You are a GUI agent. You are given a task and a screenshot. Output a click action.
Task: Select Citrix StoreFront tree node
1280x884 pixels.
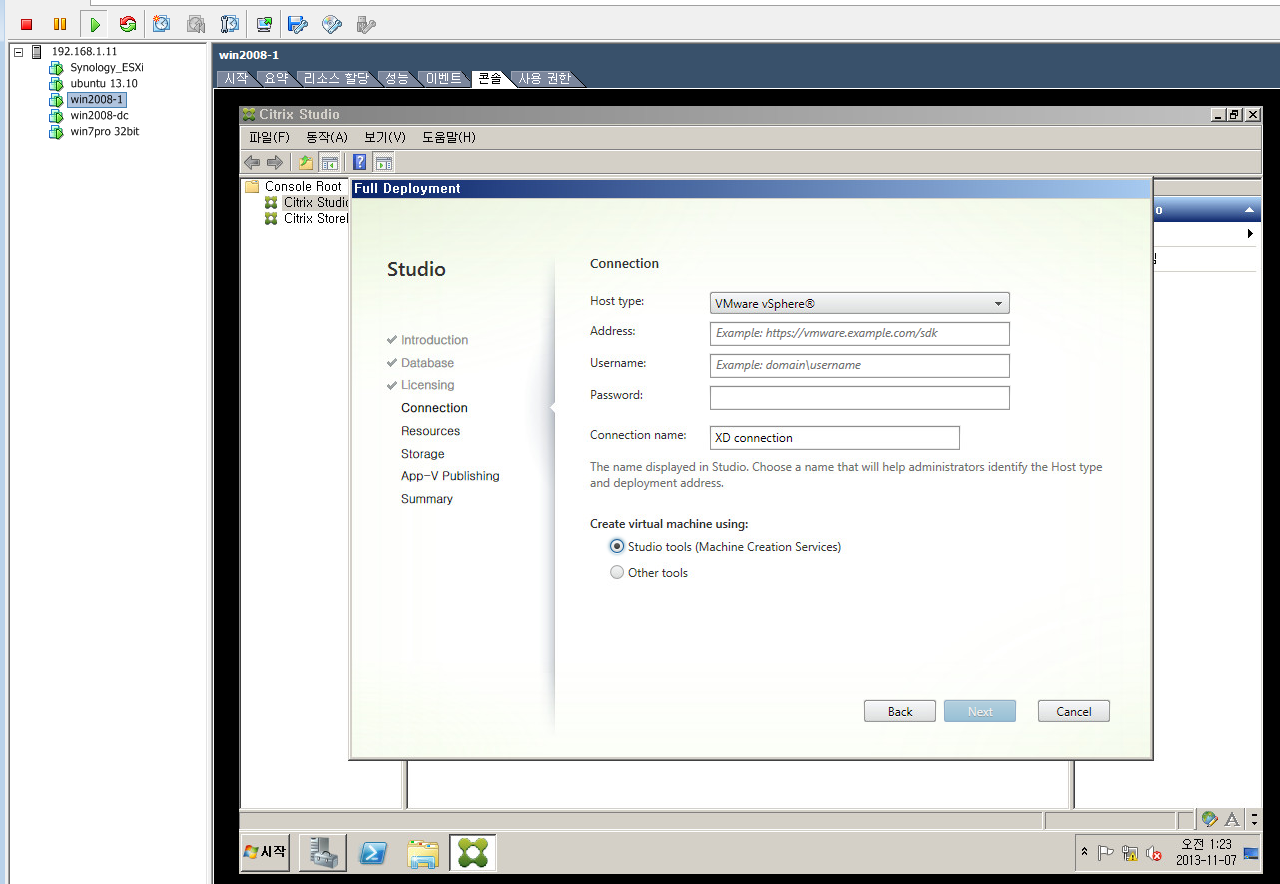(x=316, y=218)
